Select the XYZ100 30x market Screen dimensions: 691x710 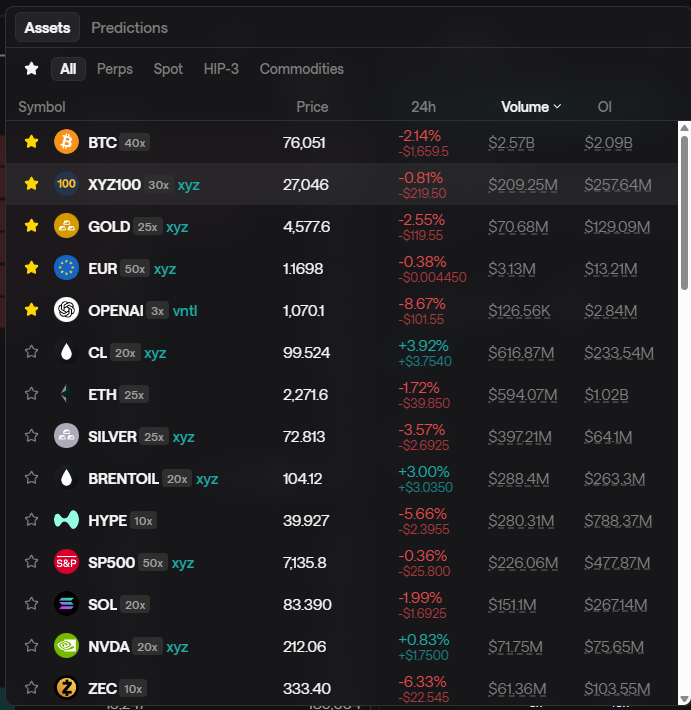342,184
